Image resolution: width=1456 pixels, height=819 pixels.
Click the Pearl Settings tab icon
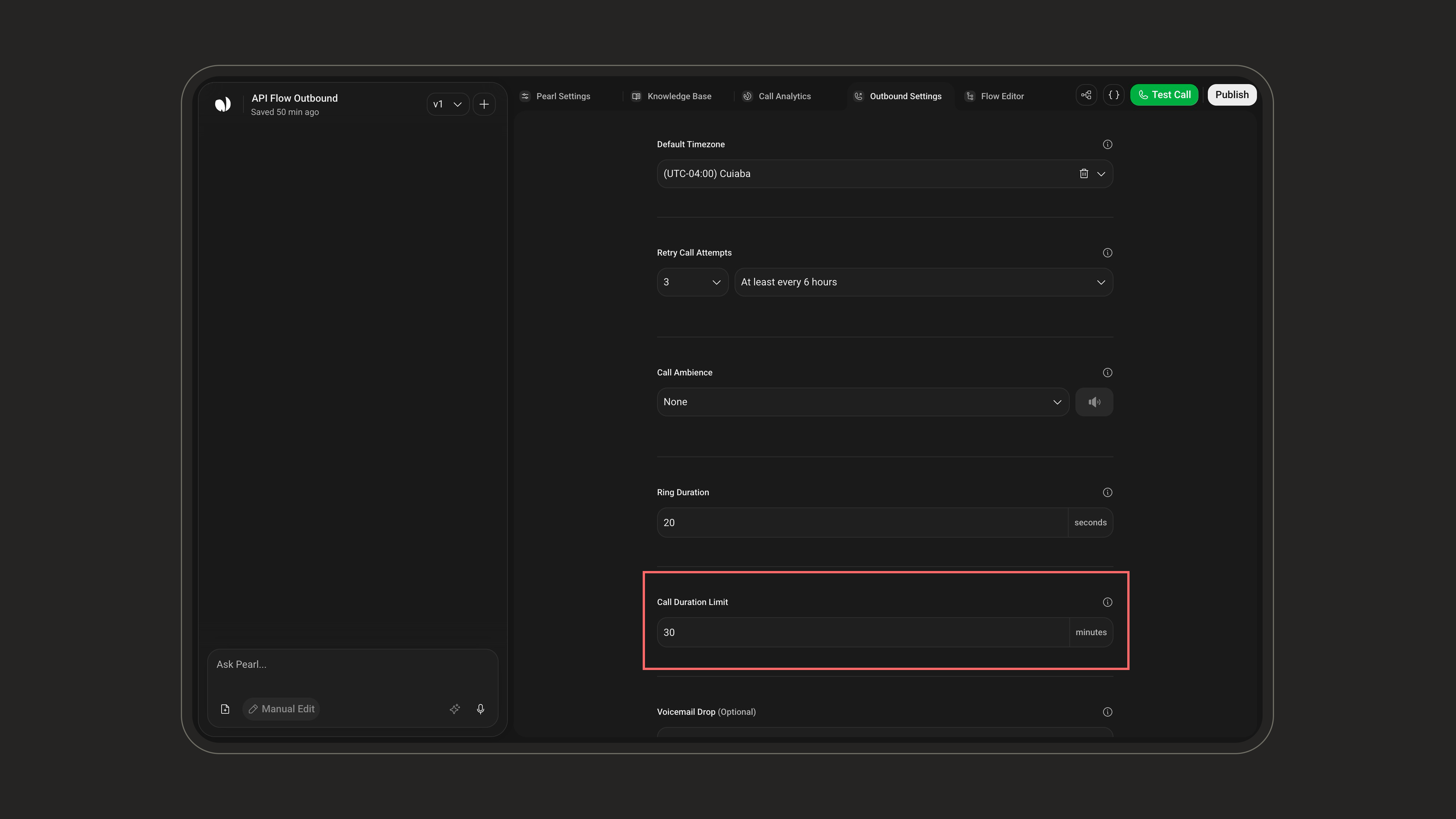point(525,96)
